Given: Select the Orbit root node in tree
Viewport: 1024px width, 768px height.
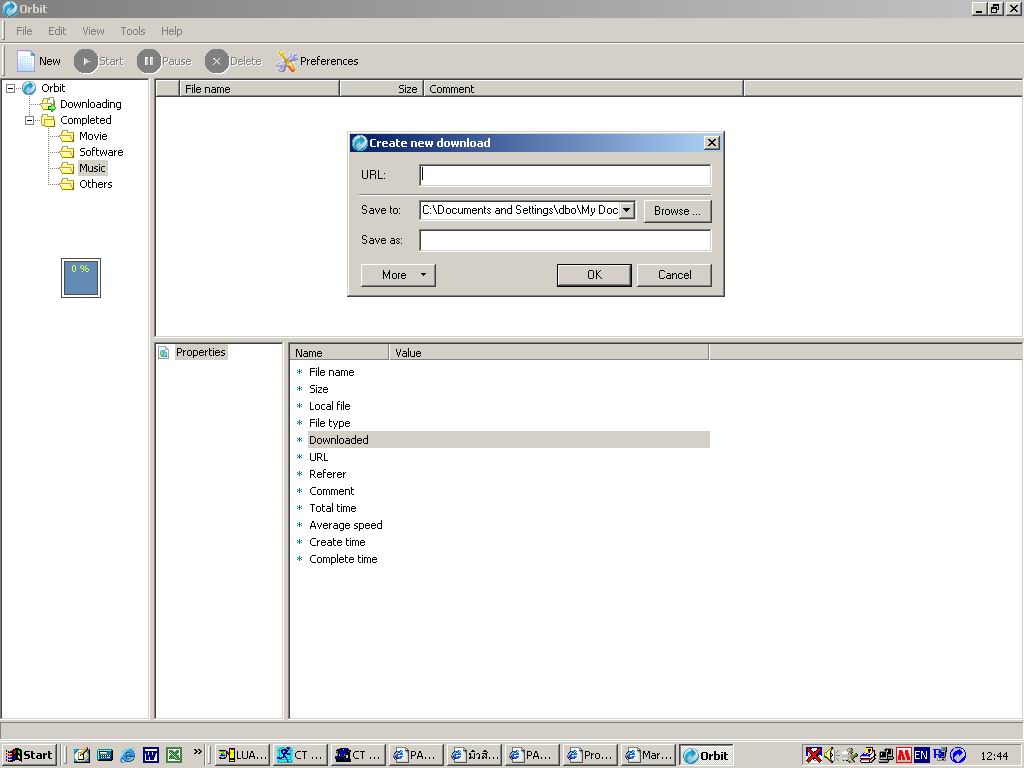Looking at the screenshot, I should coord(53,88).
